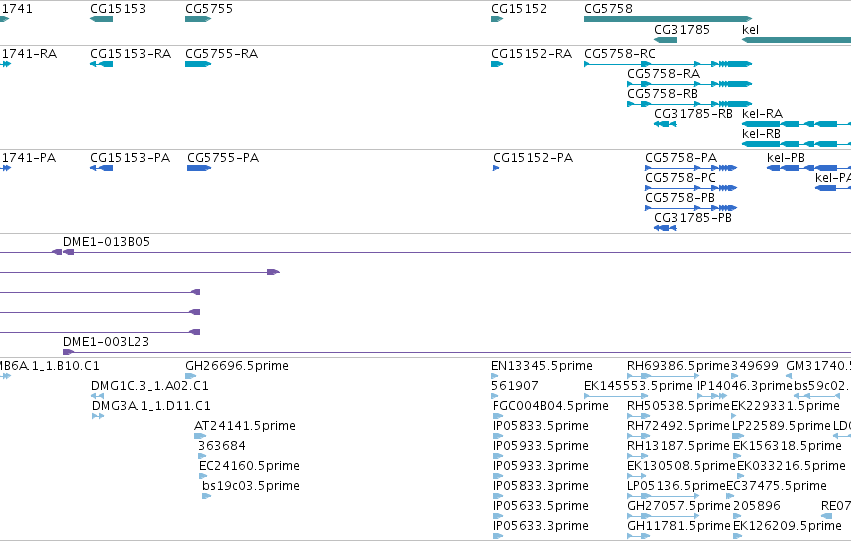Select the AT24141.5prime EST arrow
851x541 pixels.
pyautogui.click(x=200, y=436)
